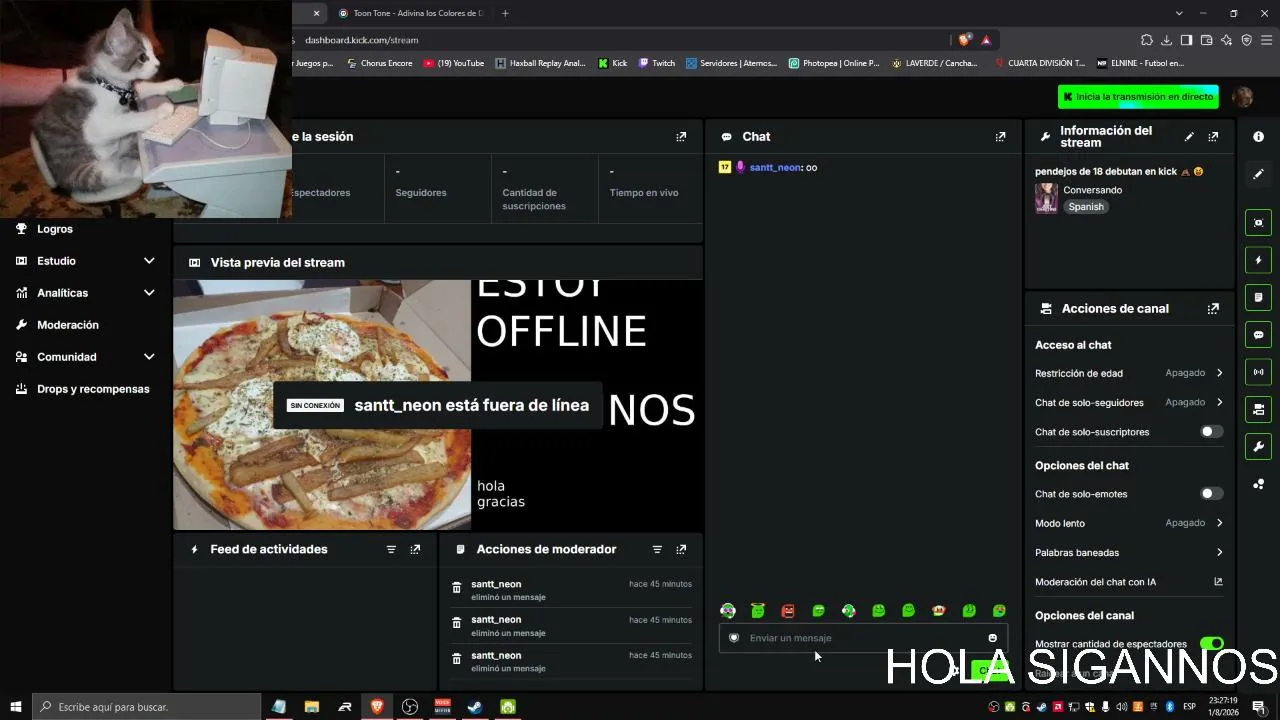Pop out the session stats panel

pyautogui.click(x=681, y=137)
